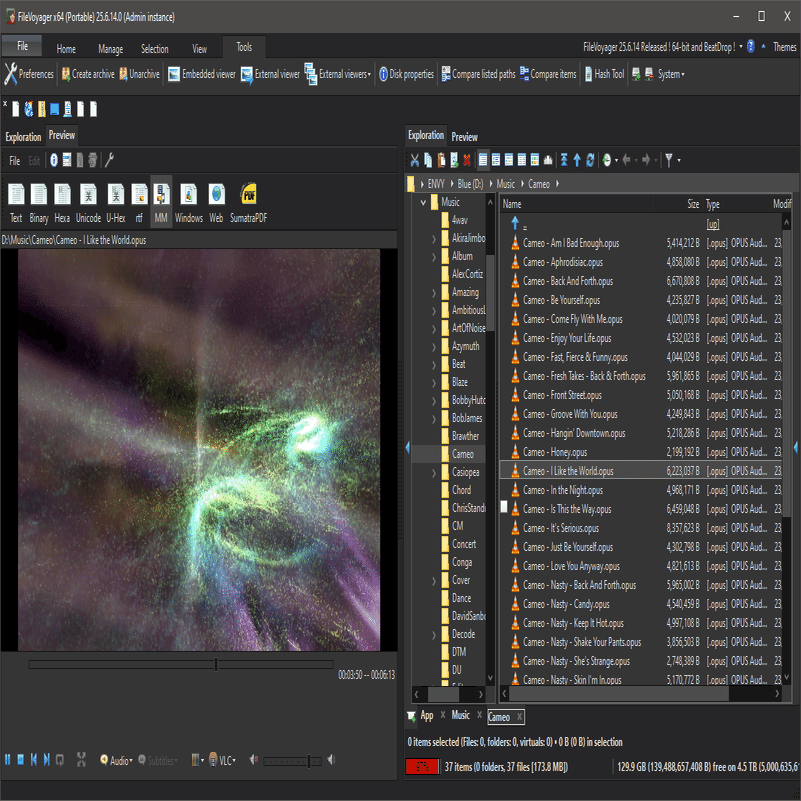The width and height of the screenshot is (801, 801).
Task: Select the Binary preview mode
Action: [39, 203]
